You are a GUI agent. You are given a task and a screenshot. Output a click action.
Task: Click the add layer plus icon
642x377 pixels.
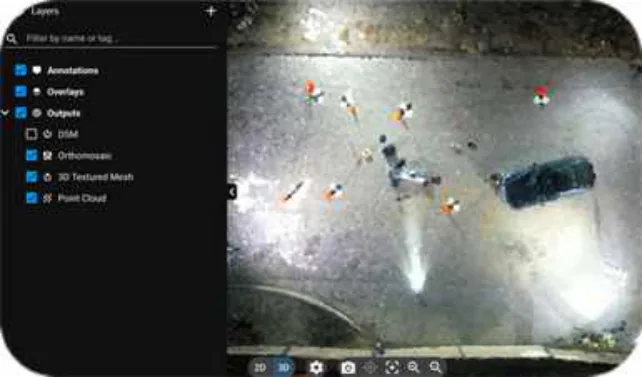(x=211, y=11)
